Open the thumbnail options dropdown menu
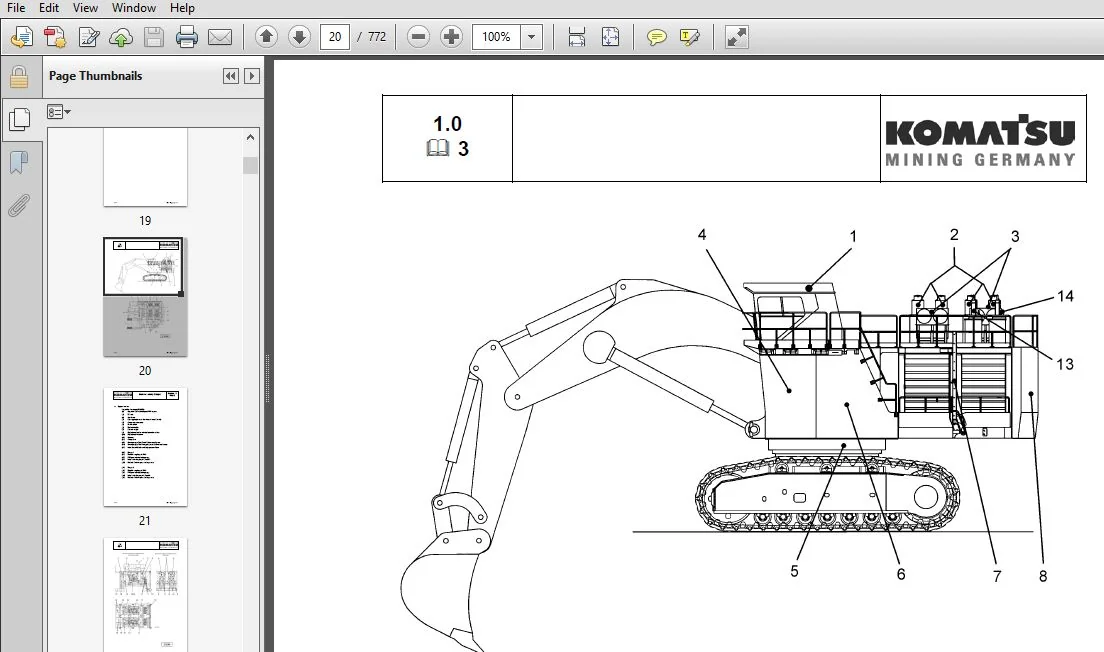The image size is (1104, 652). coord(59,111)
